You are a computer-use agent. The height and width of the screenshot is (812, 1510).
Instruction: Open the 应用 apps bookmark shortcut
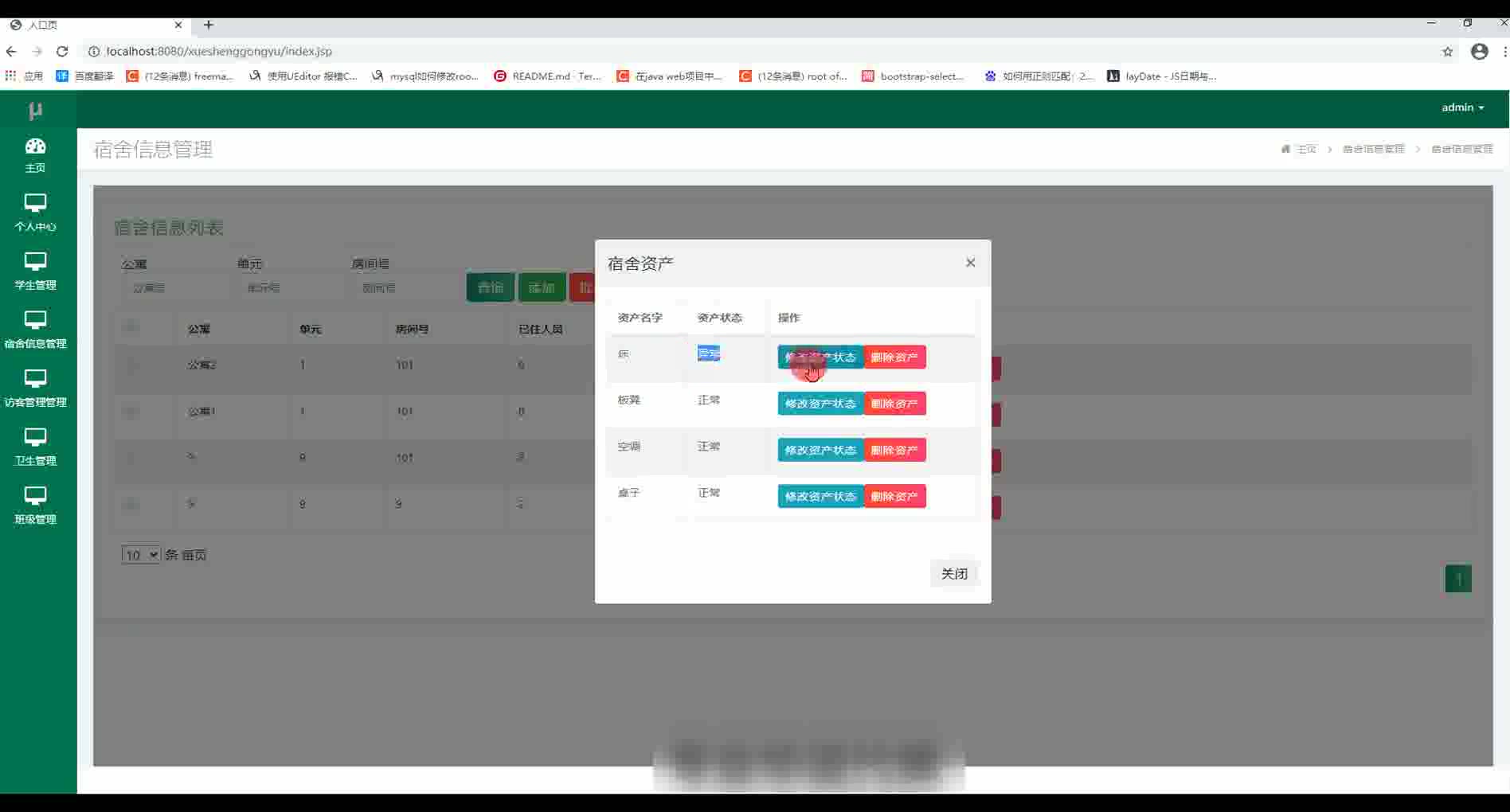[24, 76]
